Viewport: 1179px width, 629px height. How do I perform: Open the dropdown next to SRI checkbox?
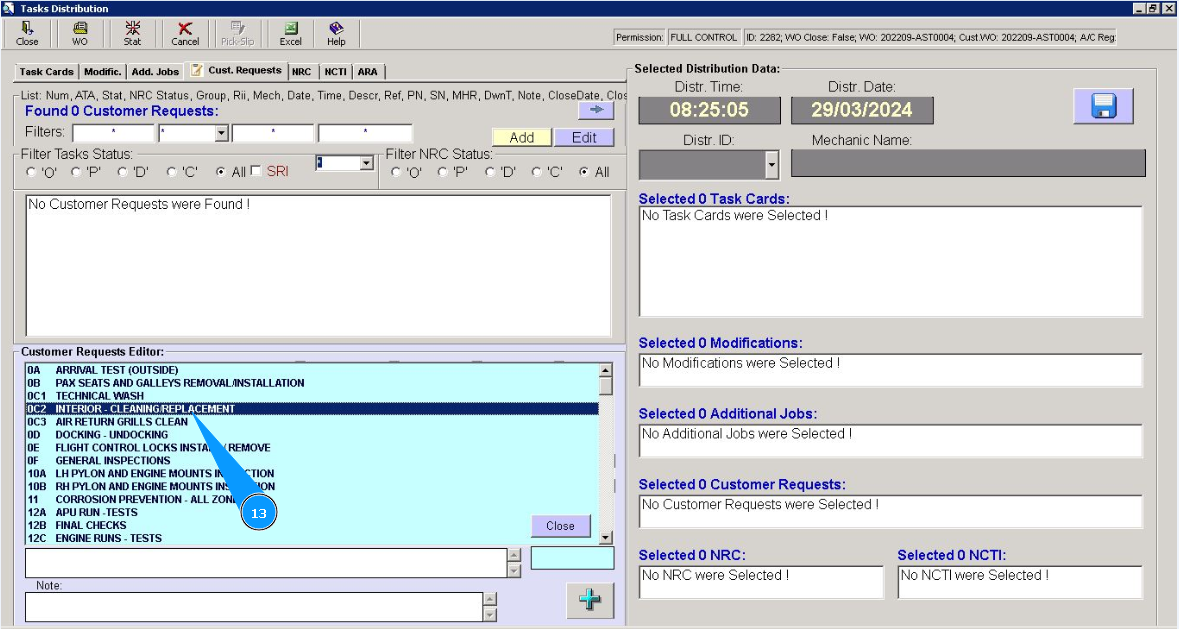coord(366,163)
